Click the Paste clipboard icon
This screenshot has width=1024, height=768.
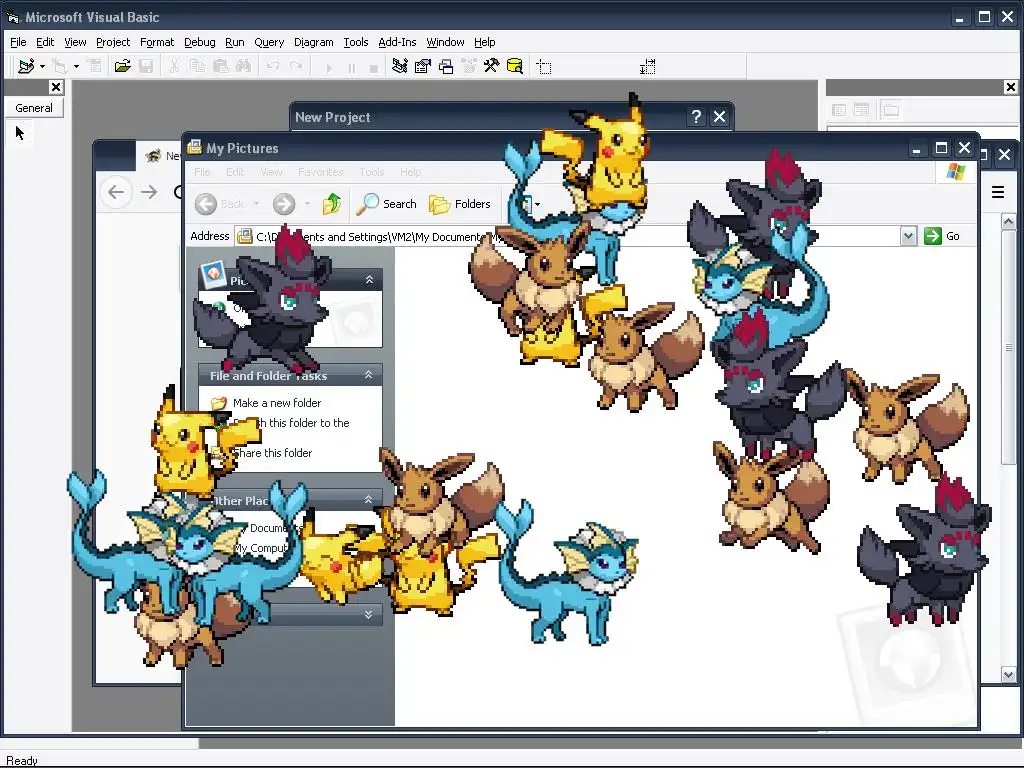click(x=221, y=66)
